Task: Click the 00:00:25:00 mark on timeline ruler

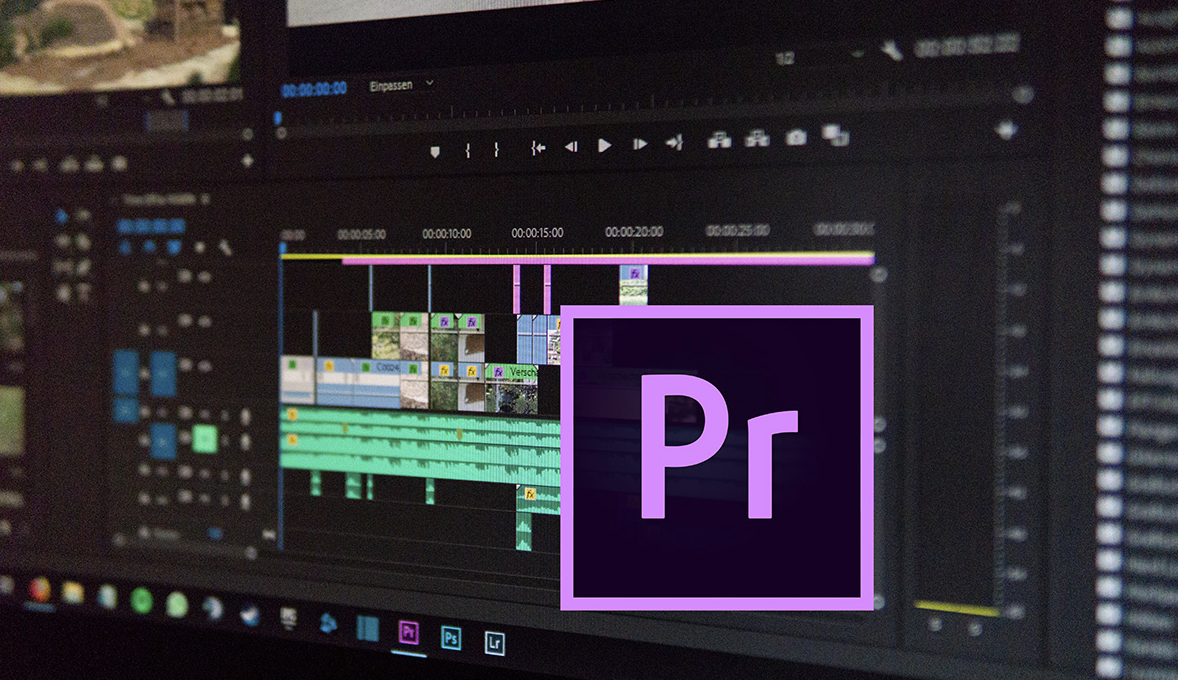Action: pyautogui.click(x=737, y=230)
